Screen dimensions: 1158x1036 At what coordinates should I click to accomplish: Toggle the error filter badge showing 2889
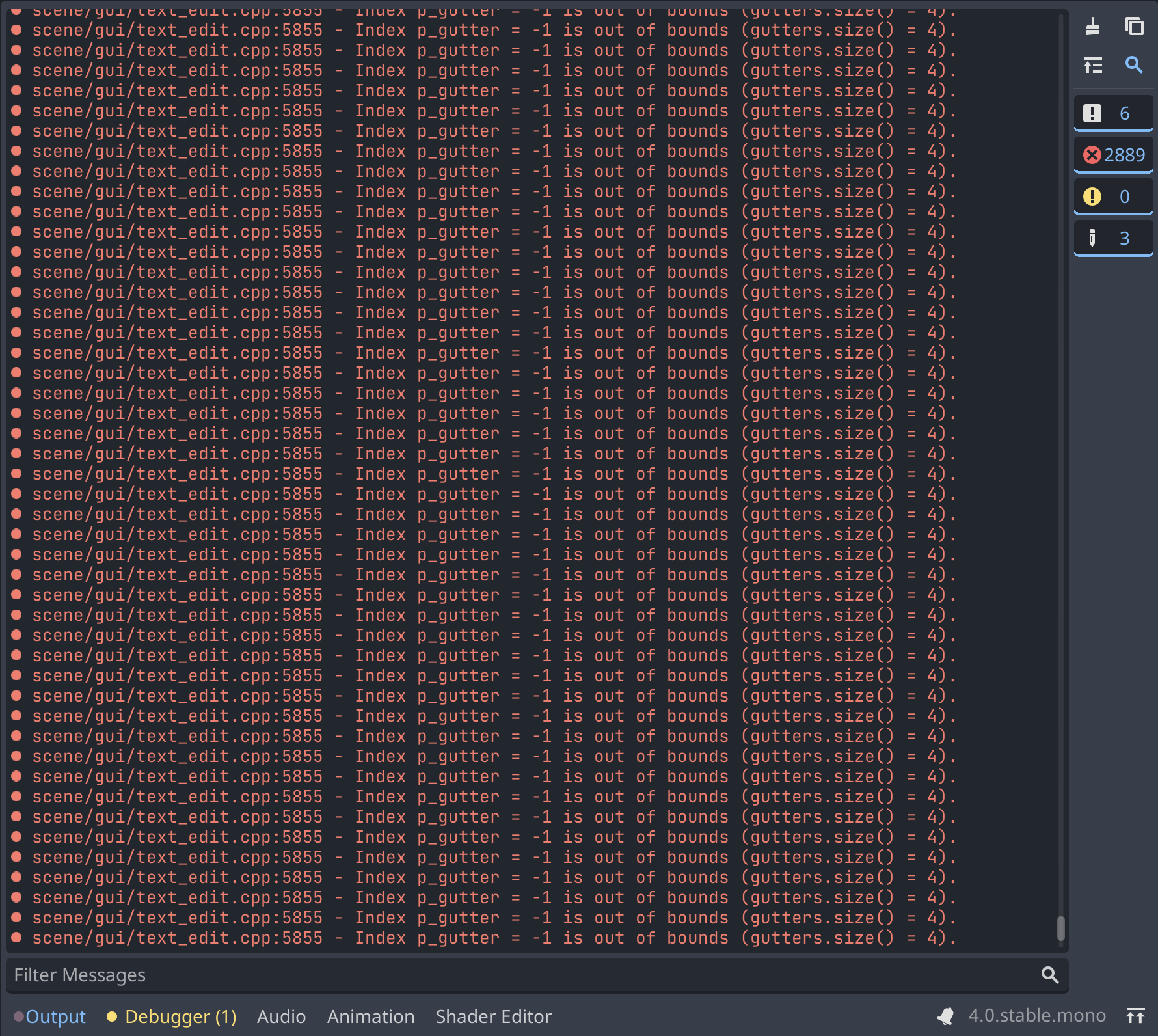(1113, 154)
